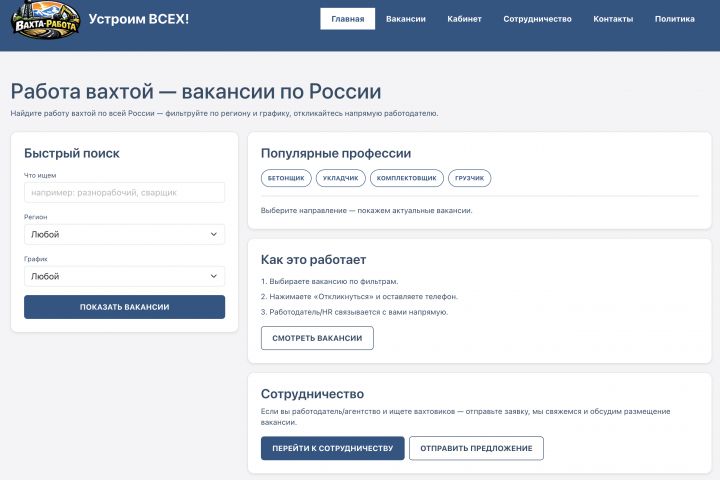Click the ОТПРАВИТЬ ПРЕДЛОЖЕНИЕ button
Image resolution: width=720 pixels, height=480 pixels.
(x=476, y=448)
